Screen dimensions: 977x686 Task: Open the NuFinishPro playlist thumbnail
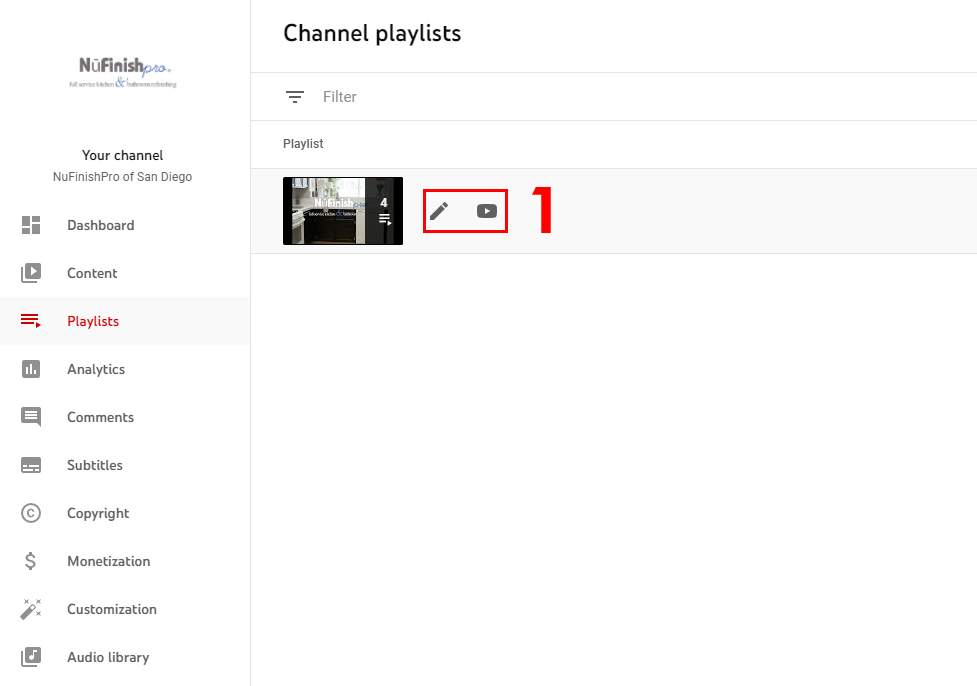coord(343,211)
